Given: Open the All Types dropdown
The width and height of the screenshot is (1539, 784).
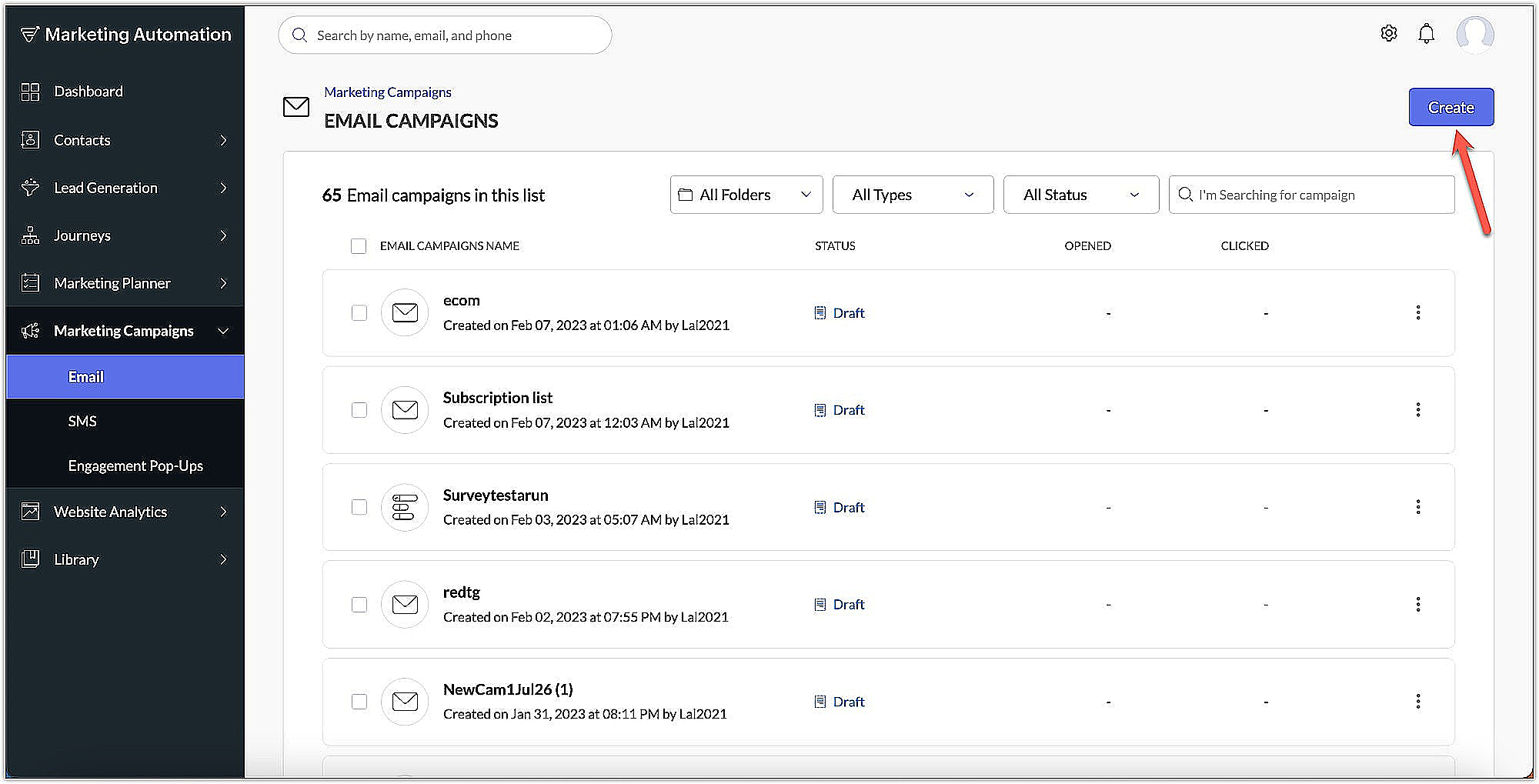Looking at the screenshot, I should 913,195.
